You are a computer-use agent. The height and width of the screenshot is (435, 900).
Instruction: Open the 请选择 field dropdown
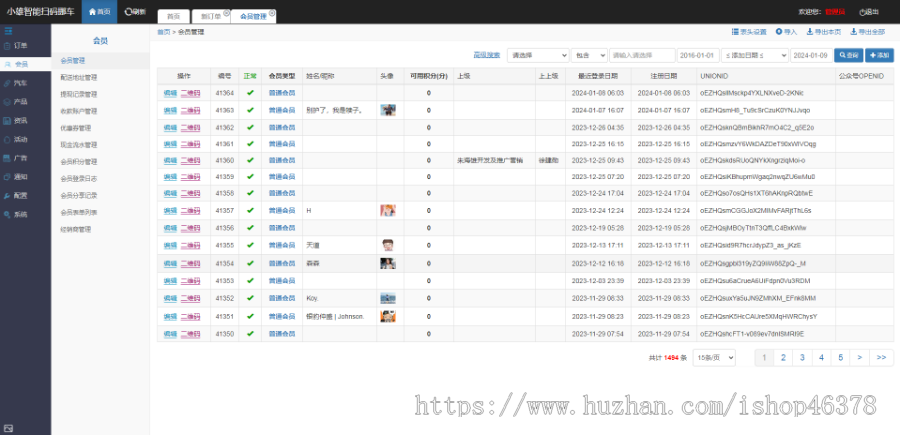coord(538,55)
